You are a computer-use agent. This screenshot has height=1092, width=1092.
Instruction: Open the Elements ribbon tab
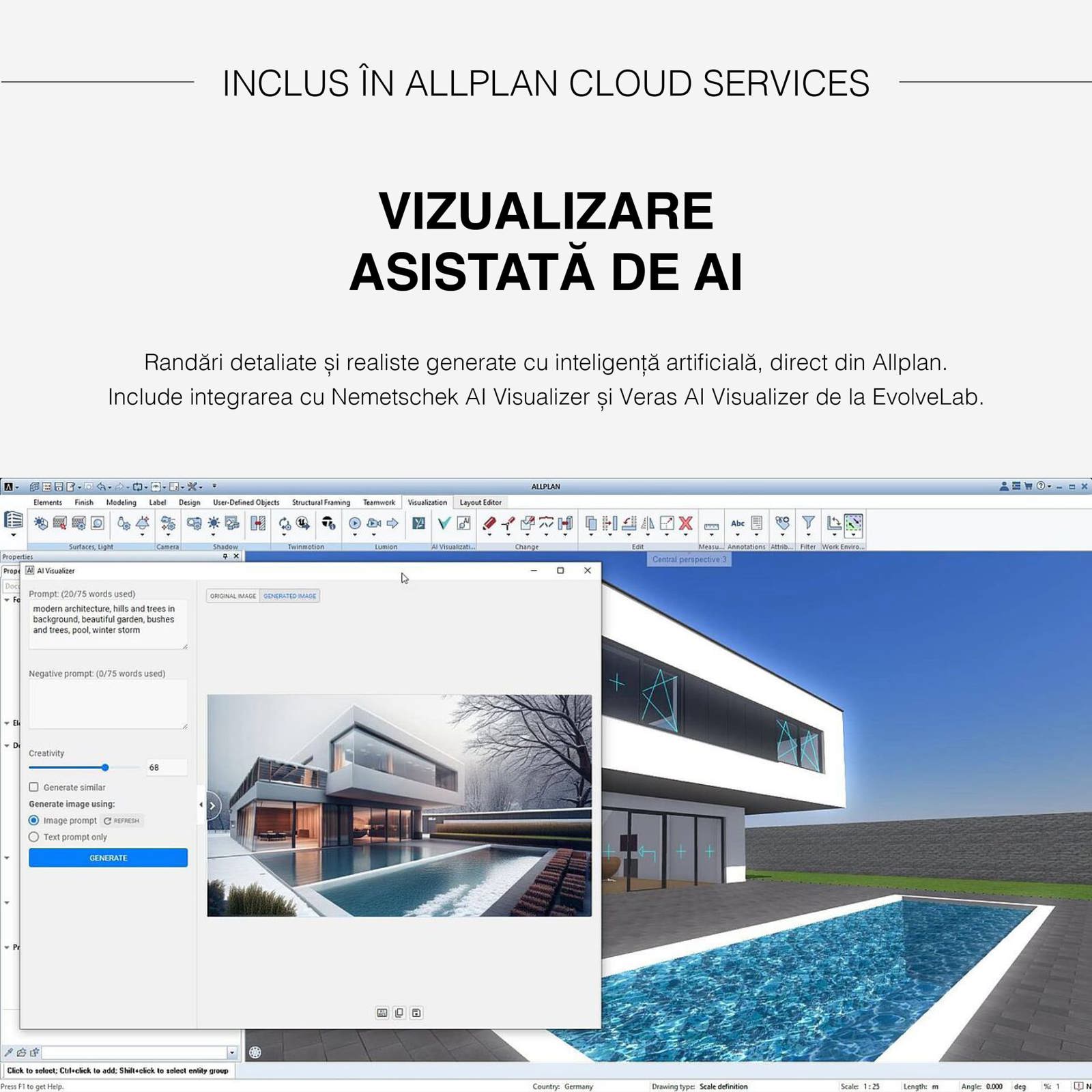point(48,502)
